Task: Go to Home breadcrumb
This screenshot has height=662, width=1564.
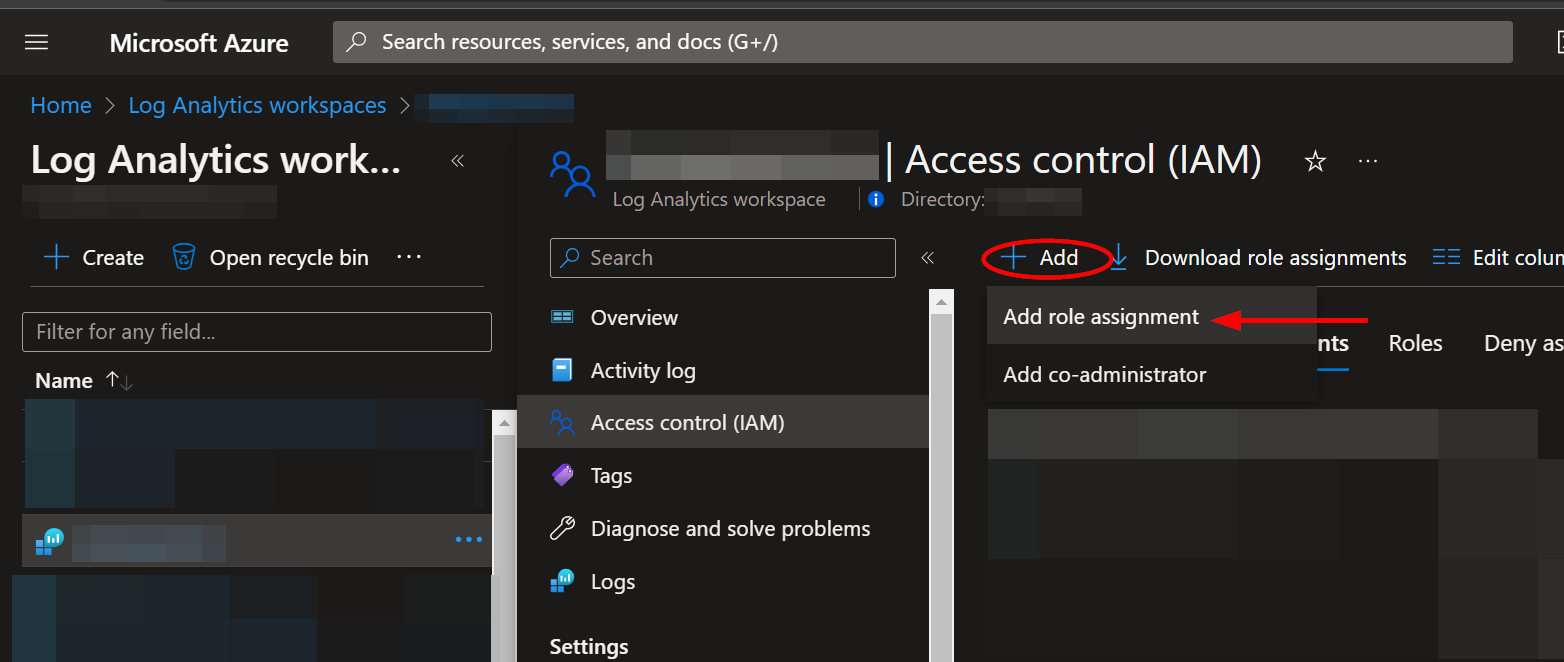Action: click(x=61, y=105)
